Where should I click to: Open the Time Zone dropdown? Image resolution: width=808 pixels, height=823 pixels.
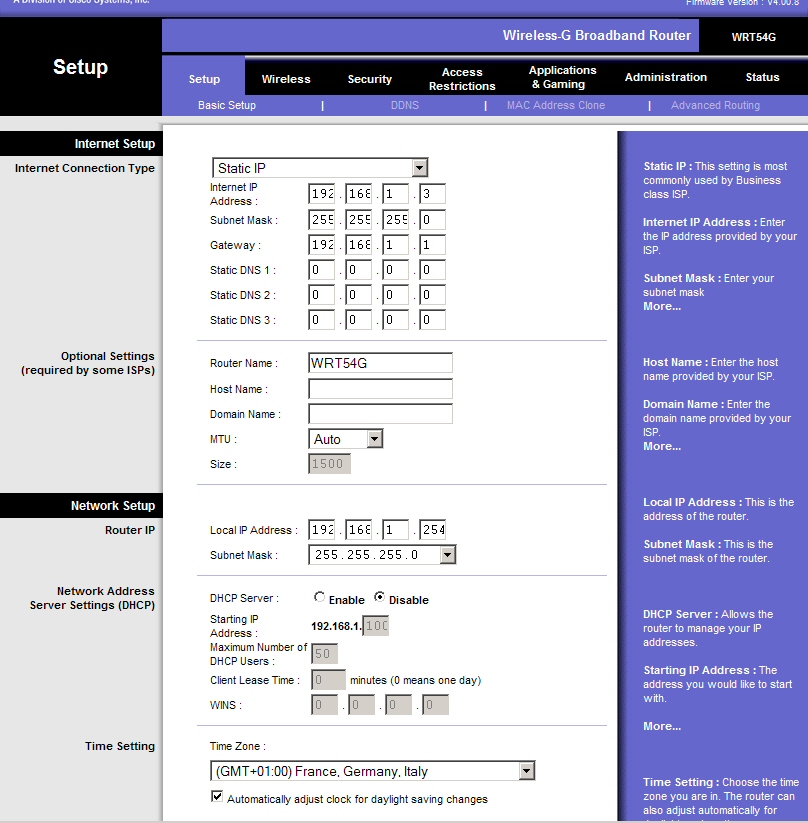pyautogui.click(x=372, y=771)
